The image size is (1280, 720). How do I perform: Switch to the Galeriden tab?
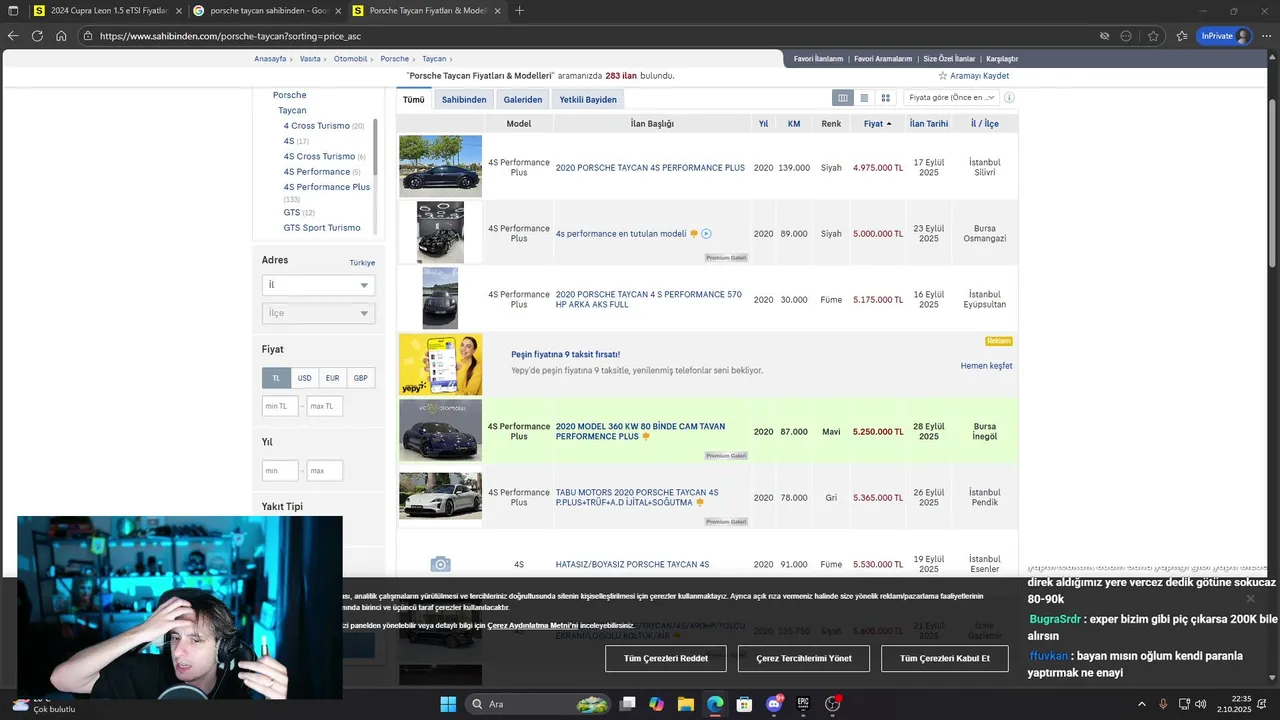coord(523,100)
